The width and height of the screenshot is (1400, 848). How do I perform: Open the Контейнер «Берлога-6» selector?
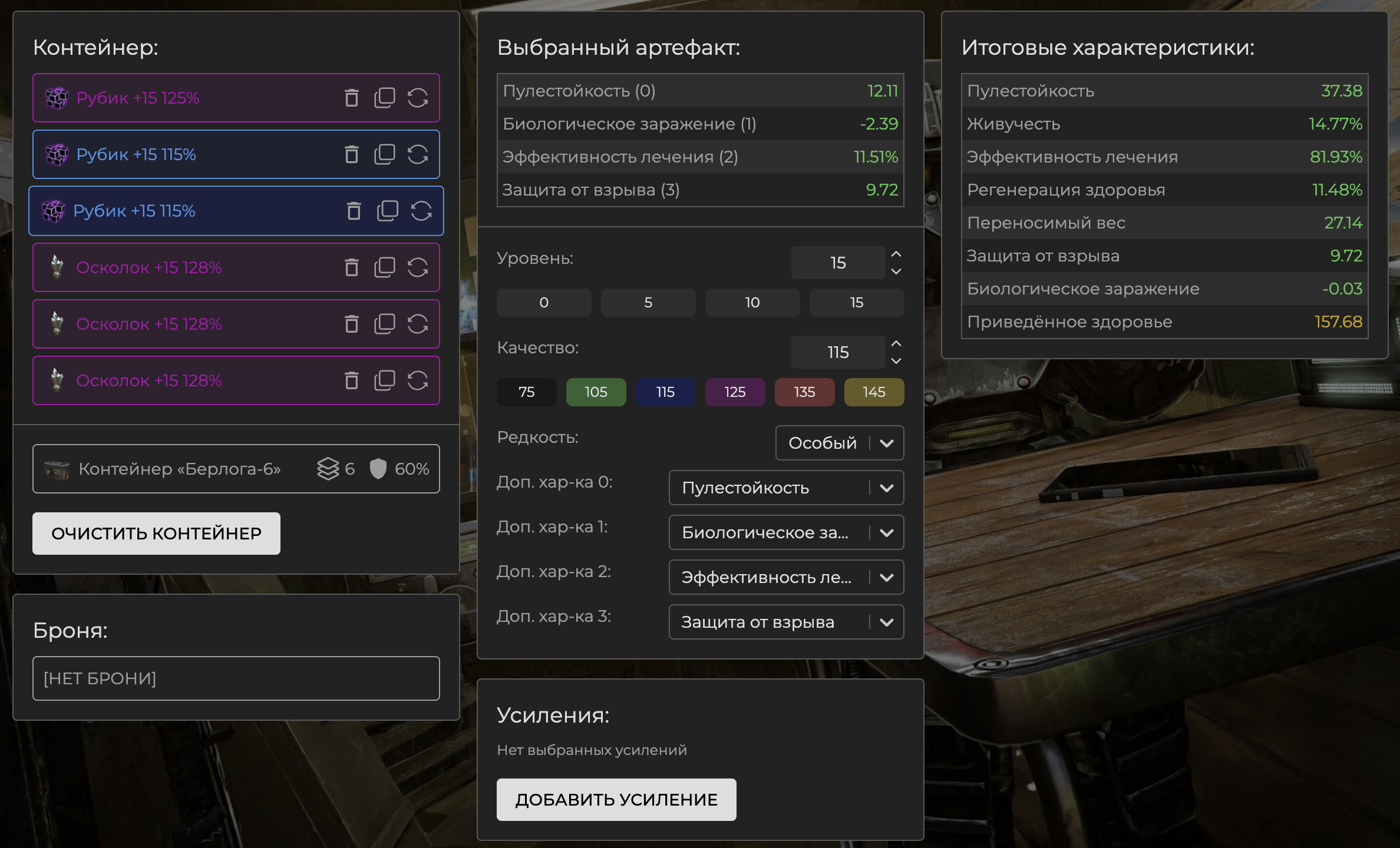(236, 469)
